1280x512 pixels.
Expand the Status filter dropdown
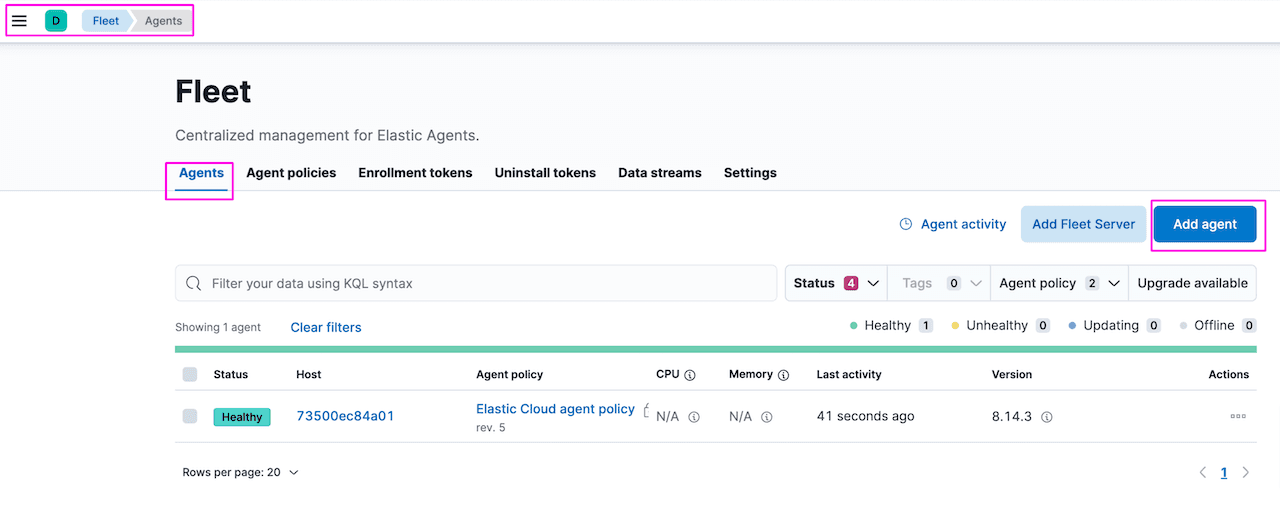point(836,283)
